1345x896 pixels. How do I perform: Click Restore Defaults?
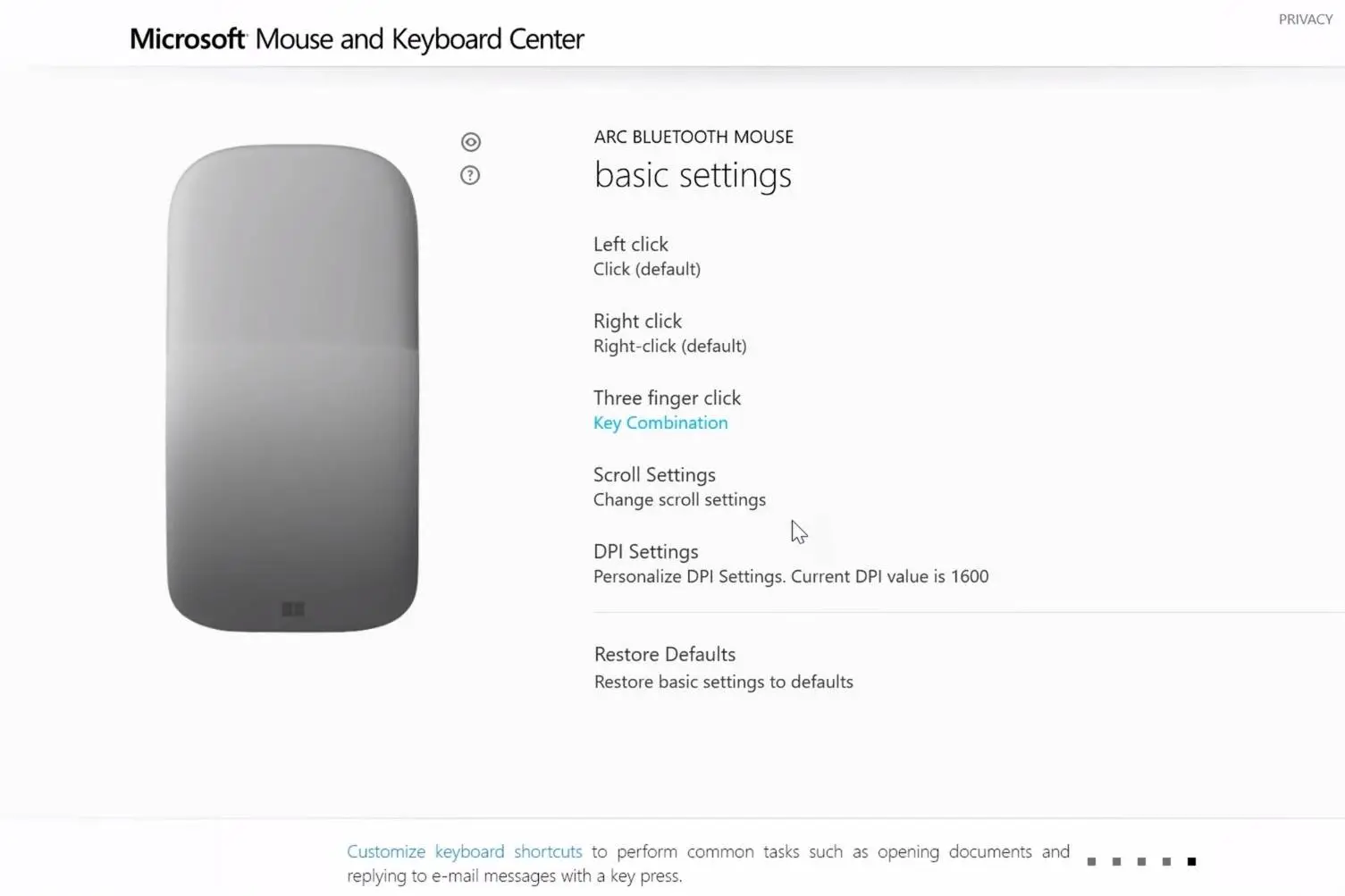click(724, 667)
